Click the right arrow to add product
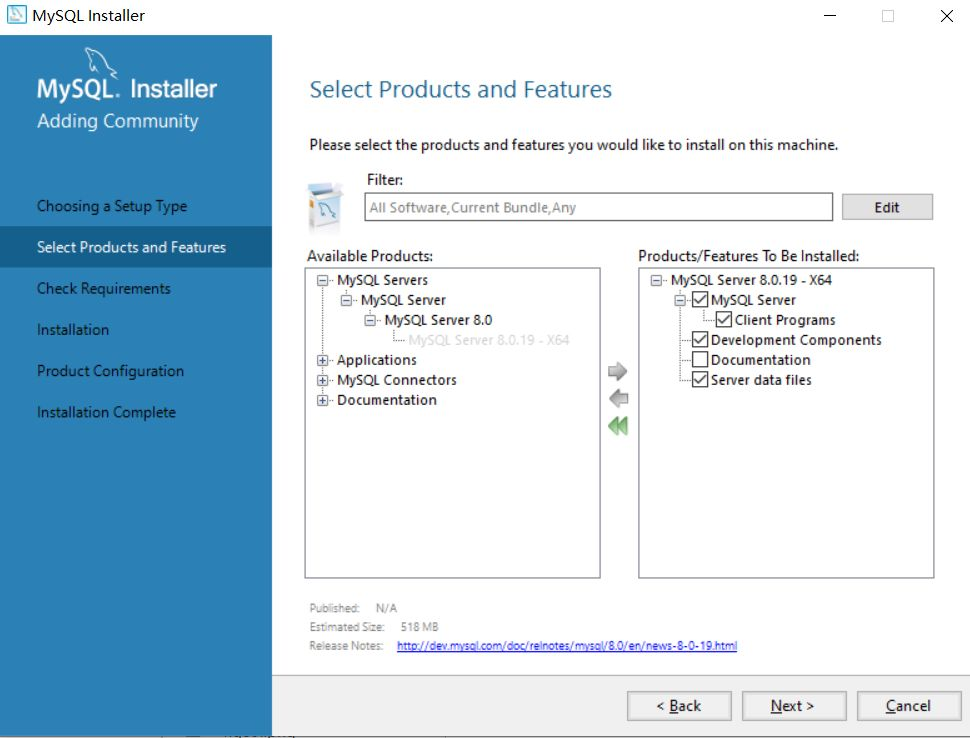The width and height of the screenshot is (970, 738). (x=617, y=371)
